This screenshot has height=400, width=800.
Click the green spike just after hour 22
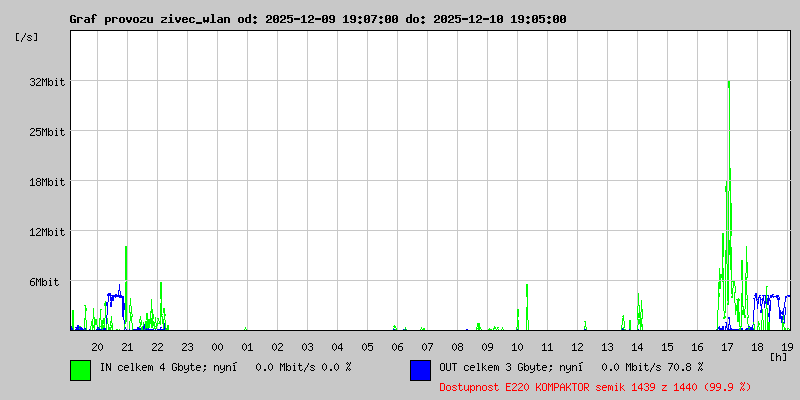tap(161, 305)
